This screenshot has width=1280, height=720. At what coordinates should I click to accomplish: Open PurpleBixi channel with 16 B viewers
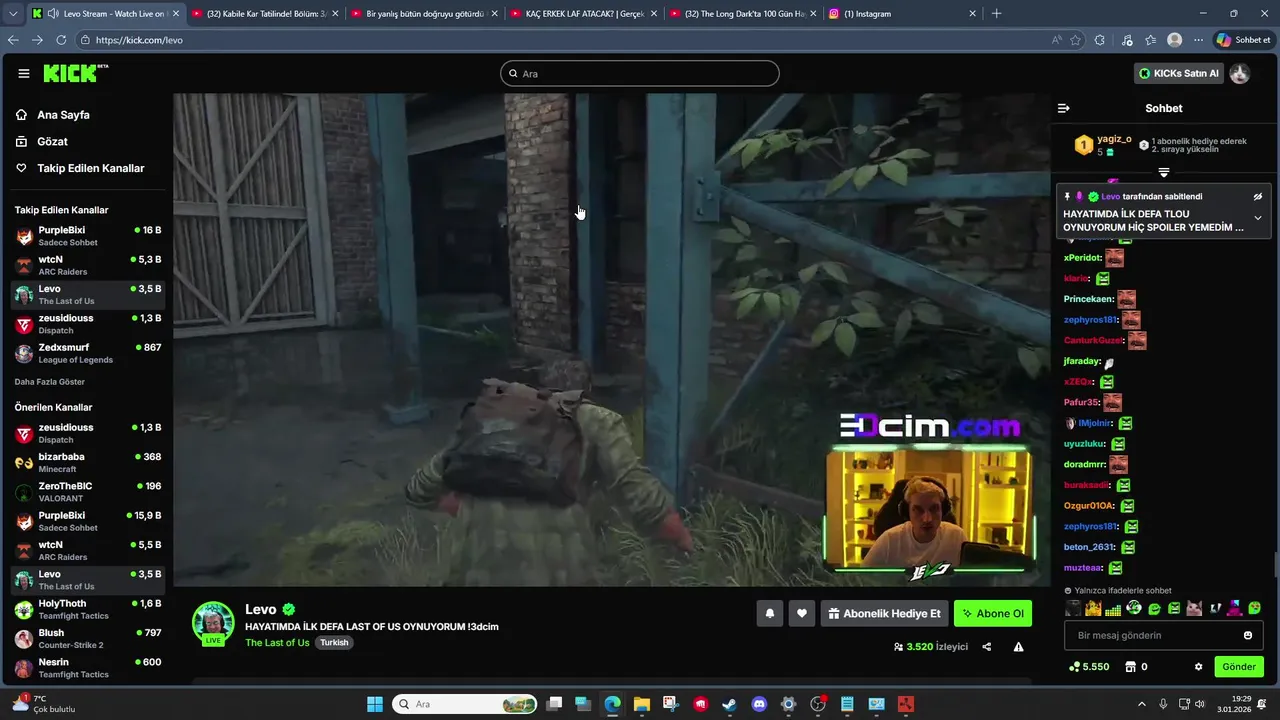pos(88,236)
